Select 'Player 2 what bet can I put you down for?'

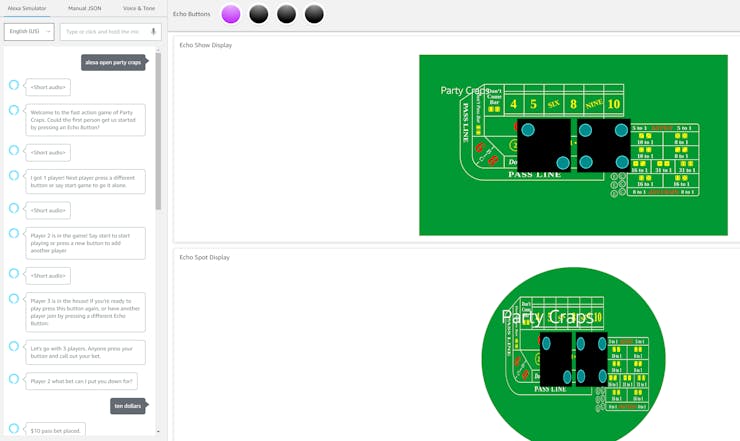(82, 381)
